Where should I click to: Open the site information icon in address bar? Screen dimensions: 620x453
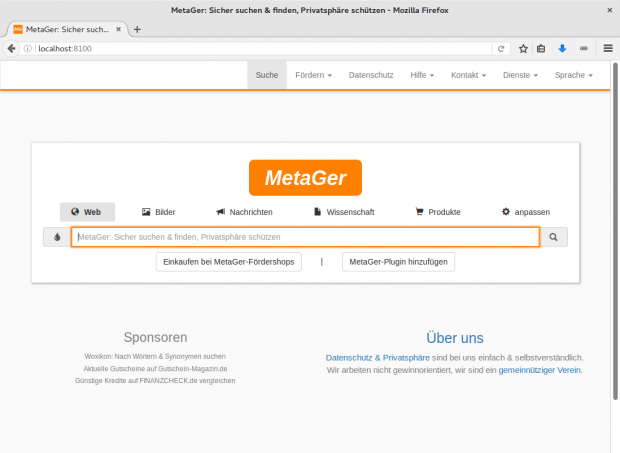(27, 49)
